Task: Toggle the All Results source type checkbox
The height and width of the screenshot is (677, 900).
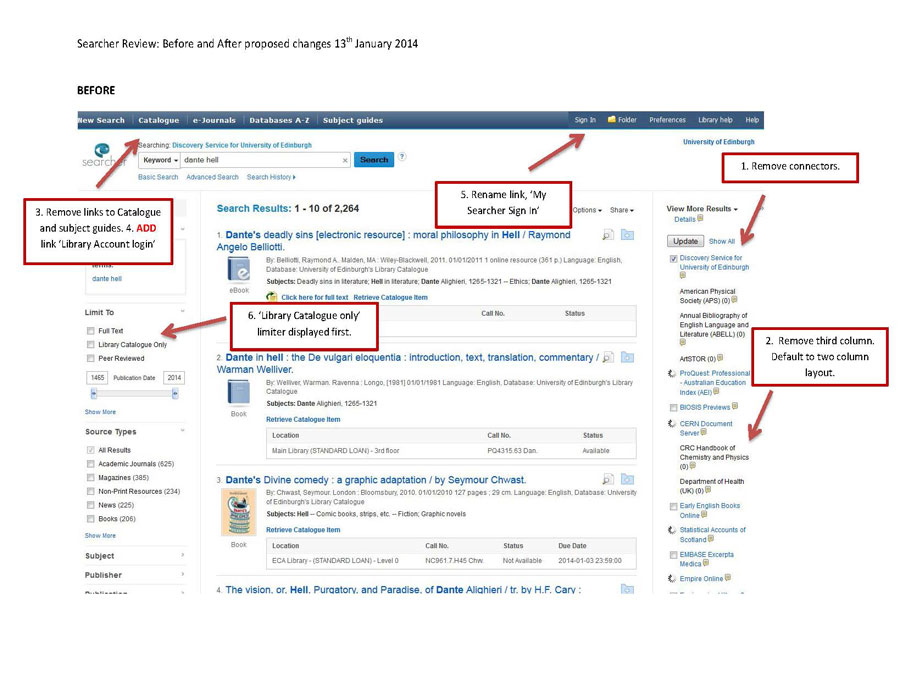Action: tap(91, 450)
